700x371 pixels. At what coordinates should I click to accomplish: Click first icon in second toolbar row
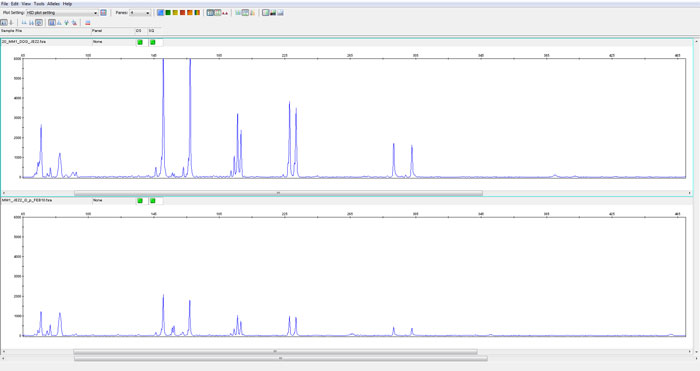pyautogui.click(x=4, y=23)
